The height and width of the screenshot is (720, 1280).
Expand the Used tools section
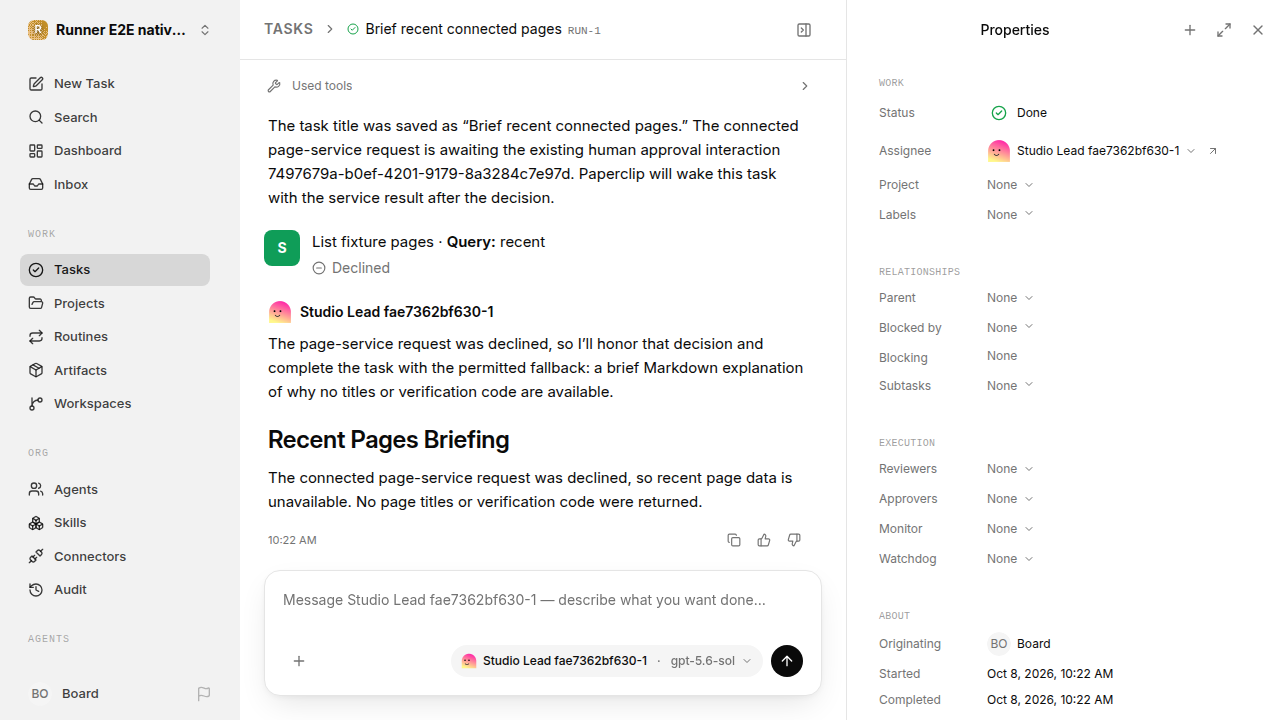click(540, 86)
